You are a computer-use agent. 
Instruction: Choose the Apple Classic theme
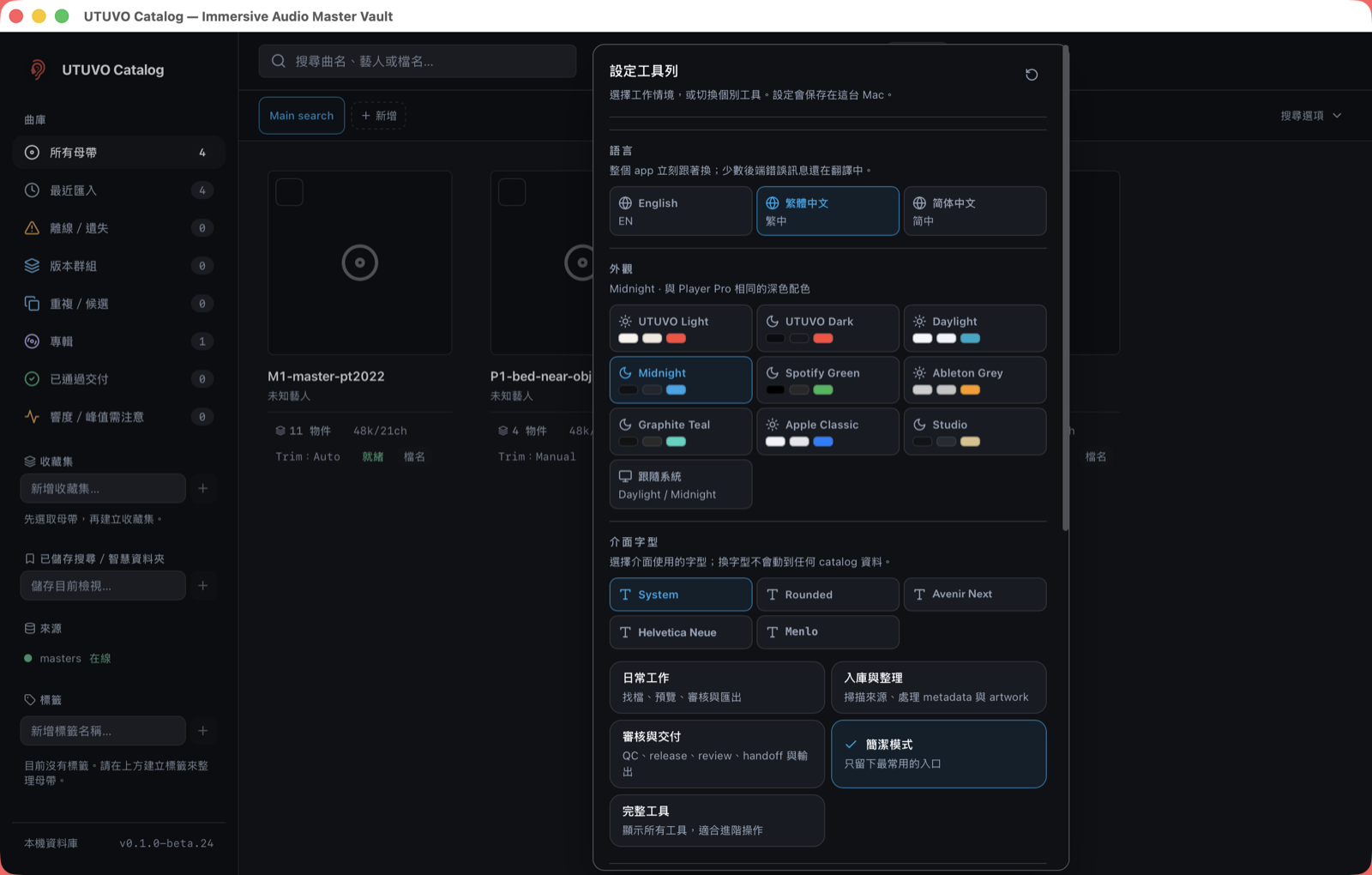pyautogui.click(x=827, y=431)
